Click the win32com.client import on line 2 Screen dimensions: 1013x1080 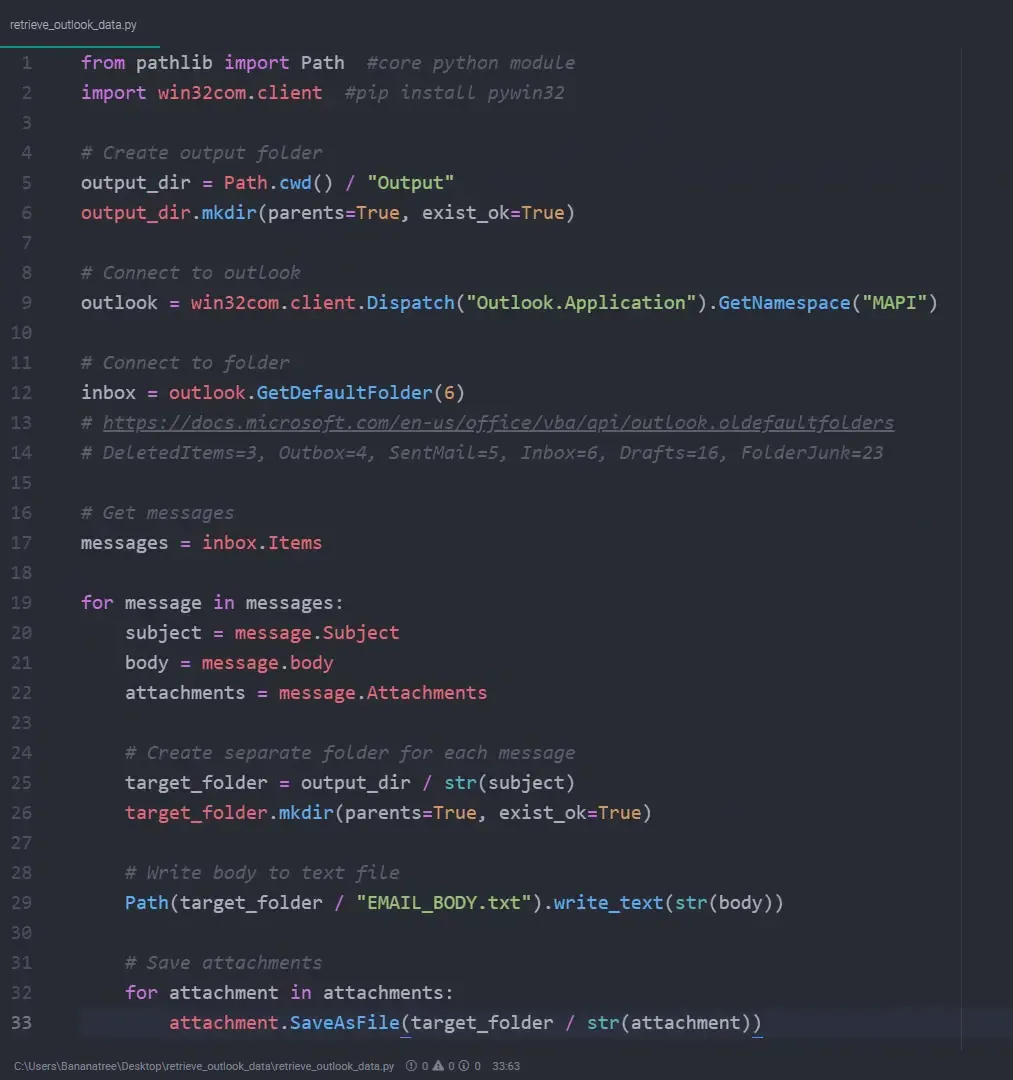tap(240, 93)
